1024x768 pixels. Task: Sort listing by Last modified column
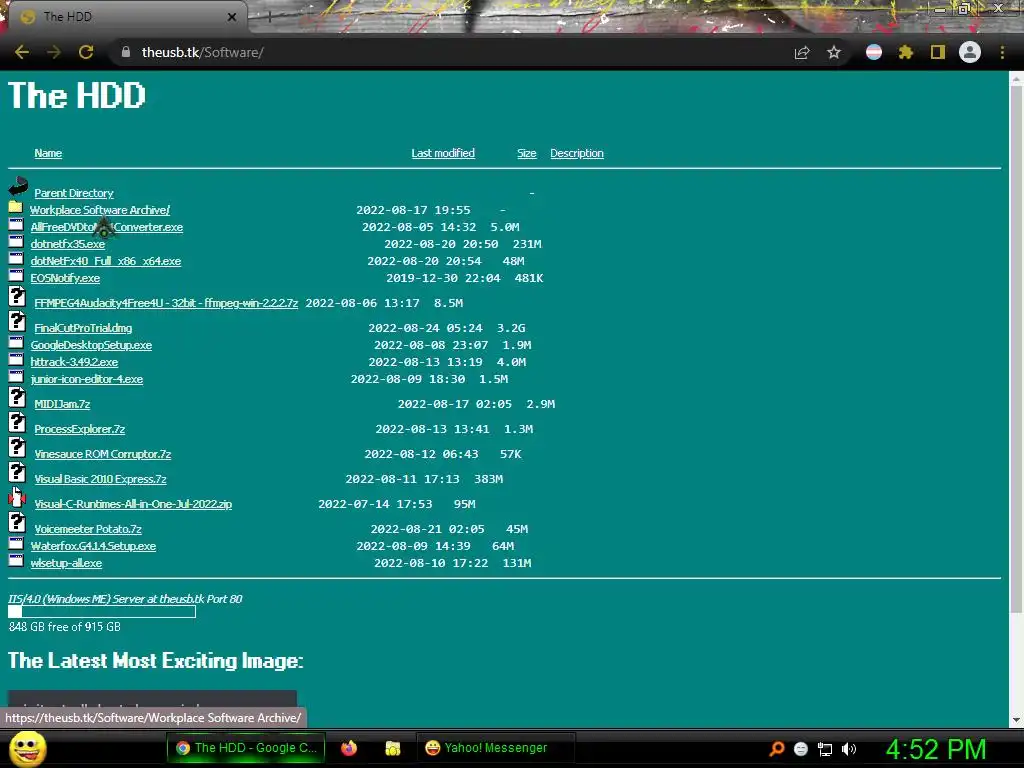click(x=443, y=153)
